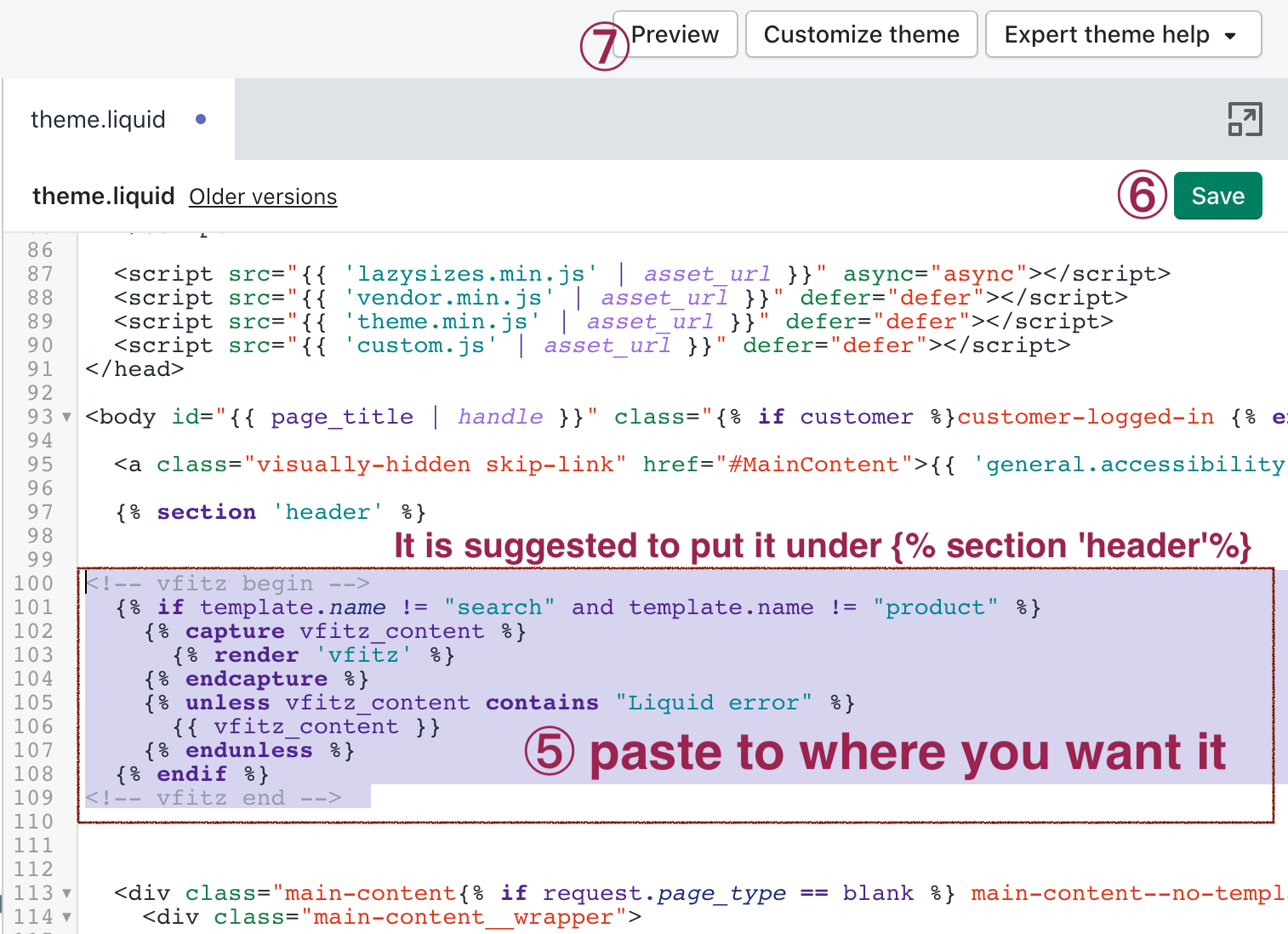Click the unsaved-changes dot on the theme.liquid tab
1288x934 pixels.
point(201,119)
